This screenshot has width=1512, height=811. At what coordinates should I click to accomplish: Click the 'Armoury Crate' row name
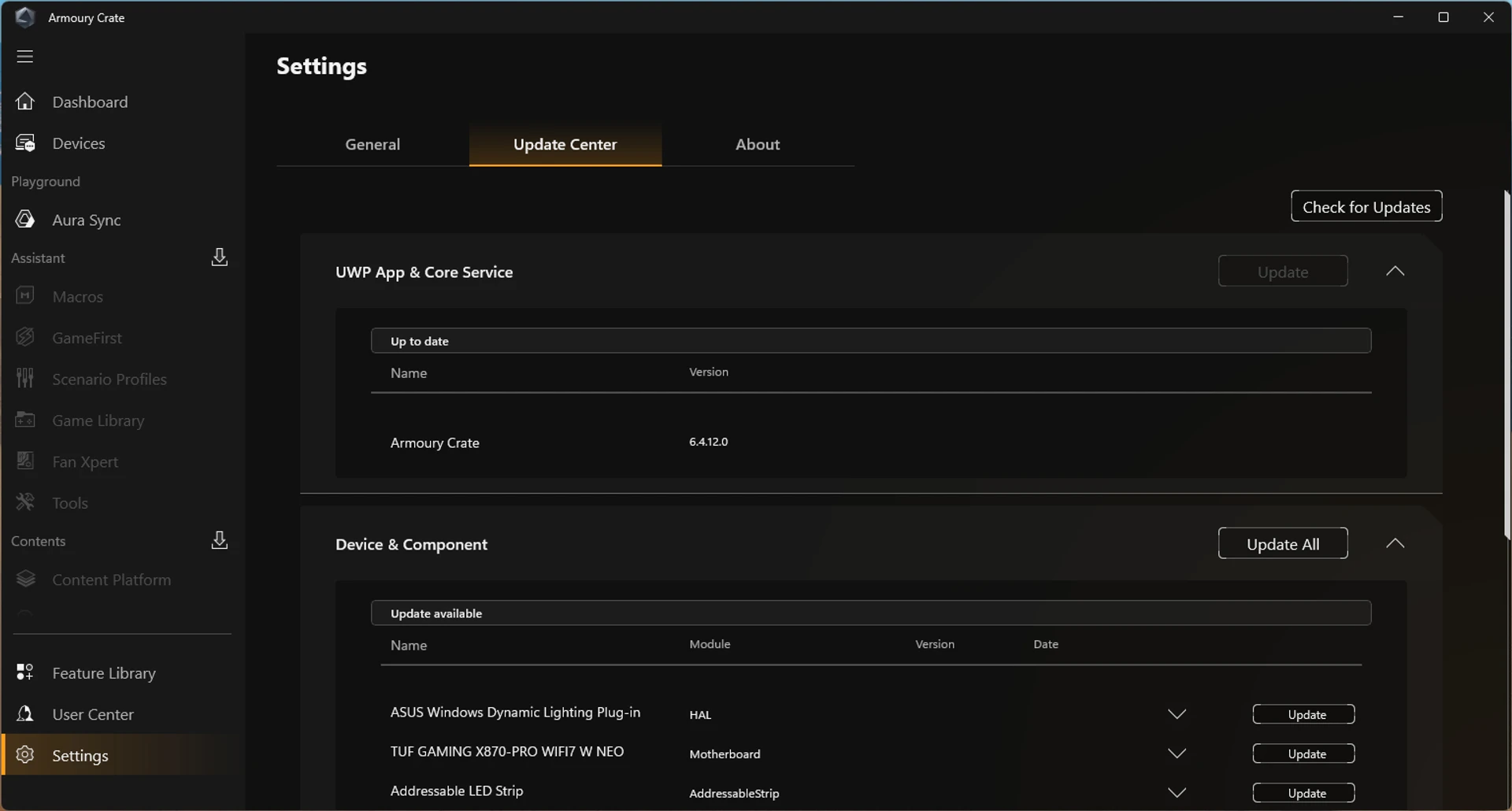pos(435,443)
